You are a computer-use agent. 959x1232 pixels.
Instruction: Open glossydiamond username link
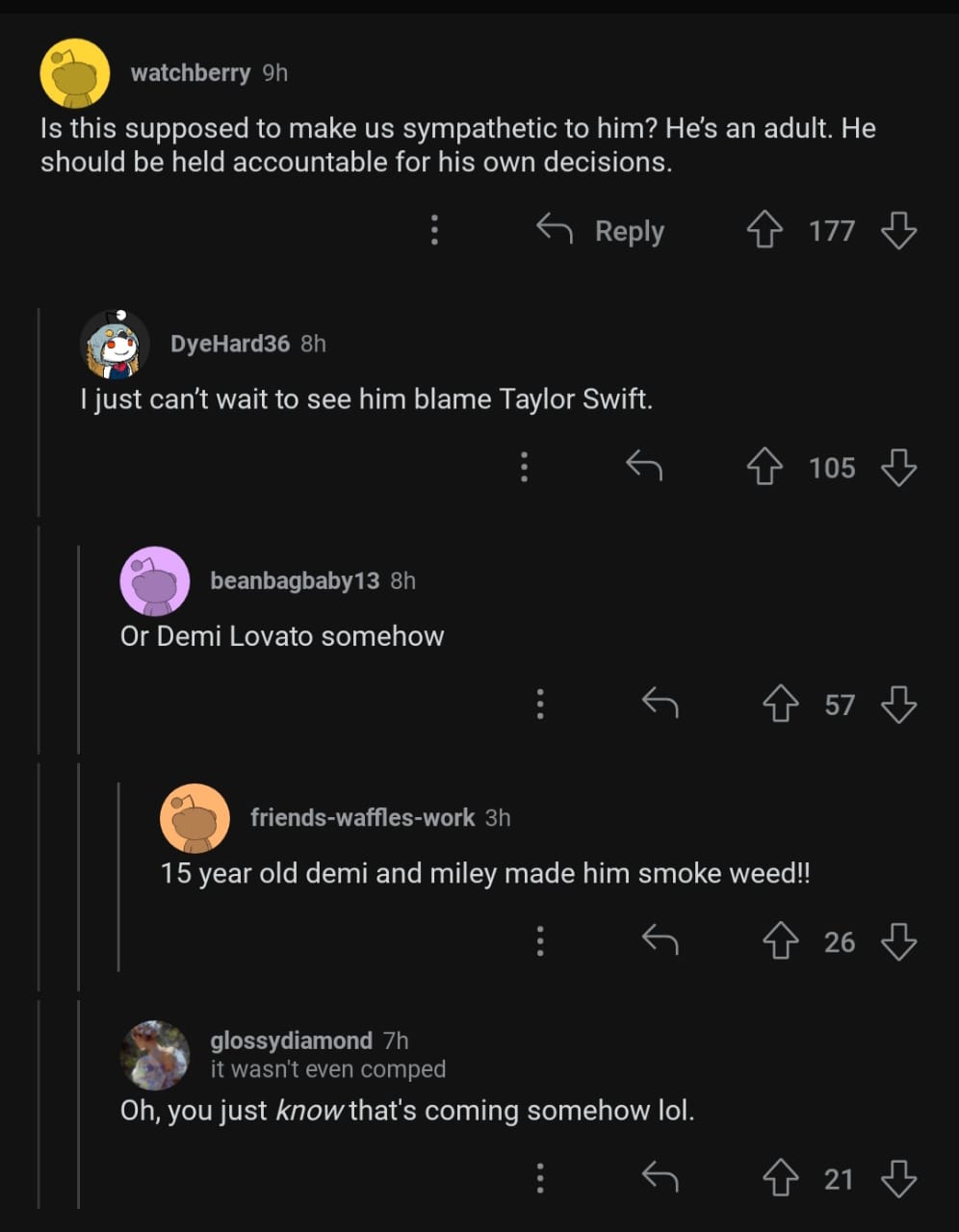(291, 1040)
